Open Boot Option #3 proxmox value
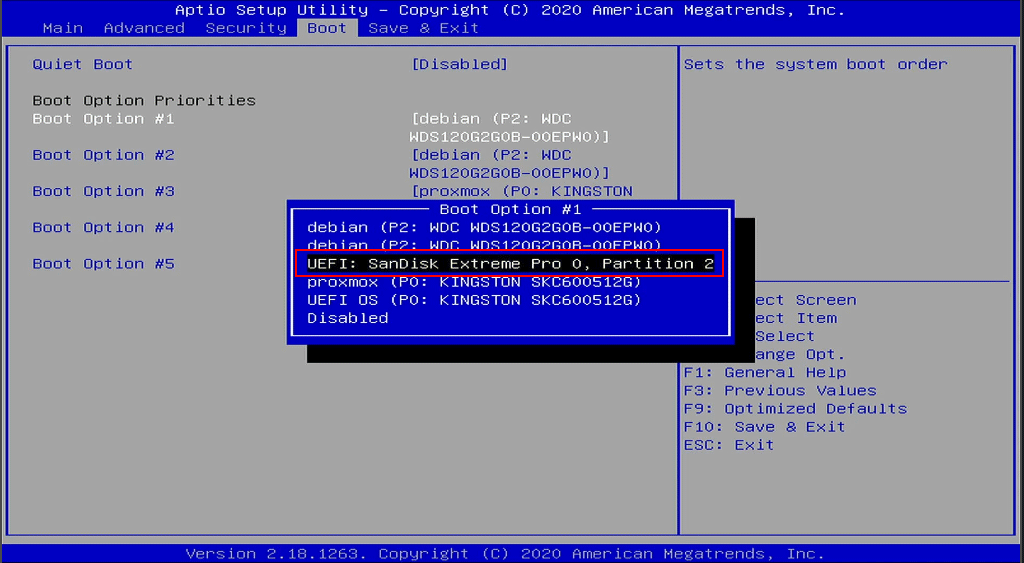 click(x=522, y=191)
